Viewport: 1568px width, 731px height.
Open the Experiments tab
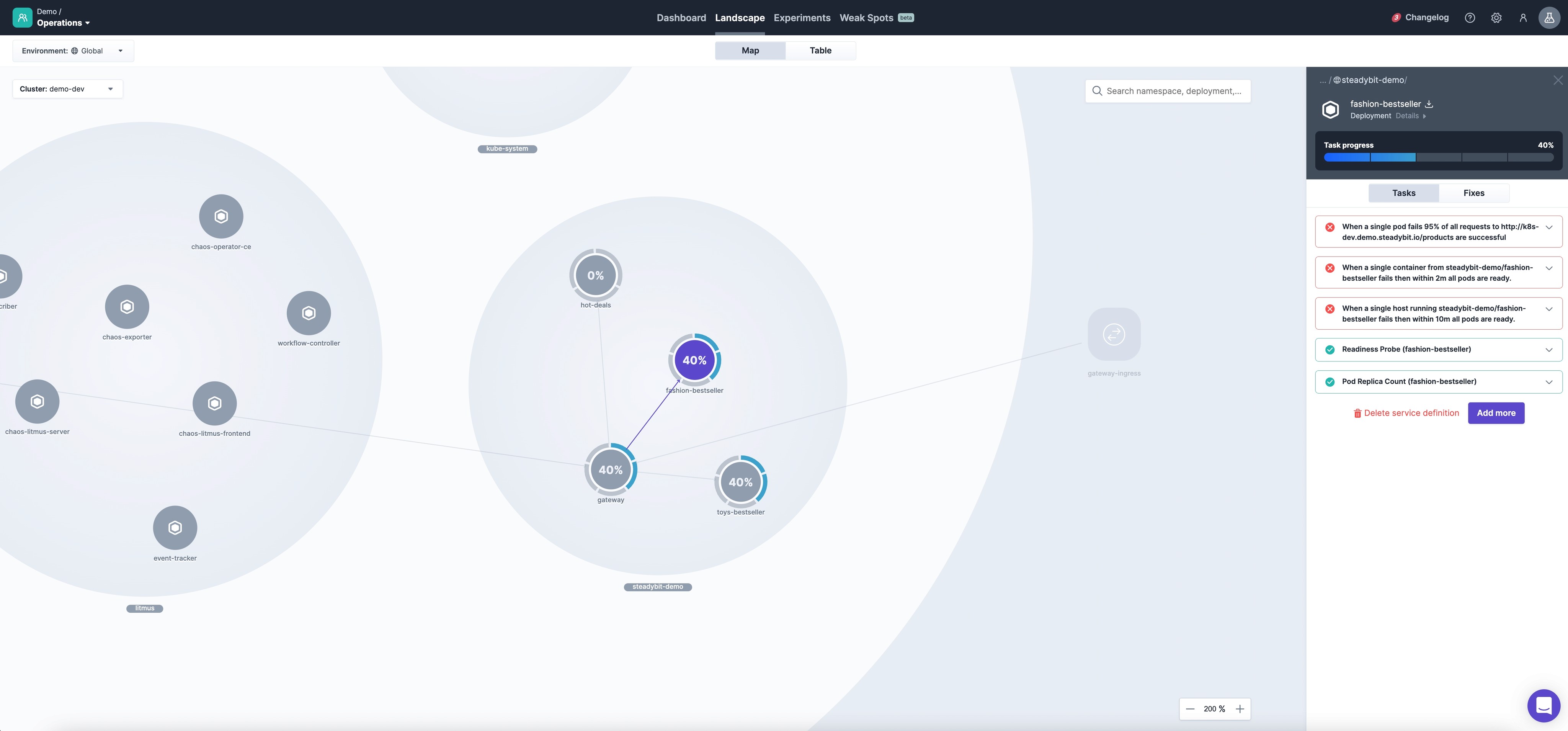pos(802,18)
